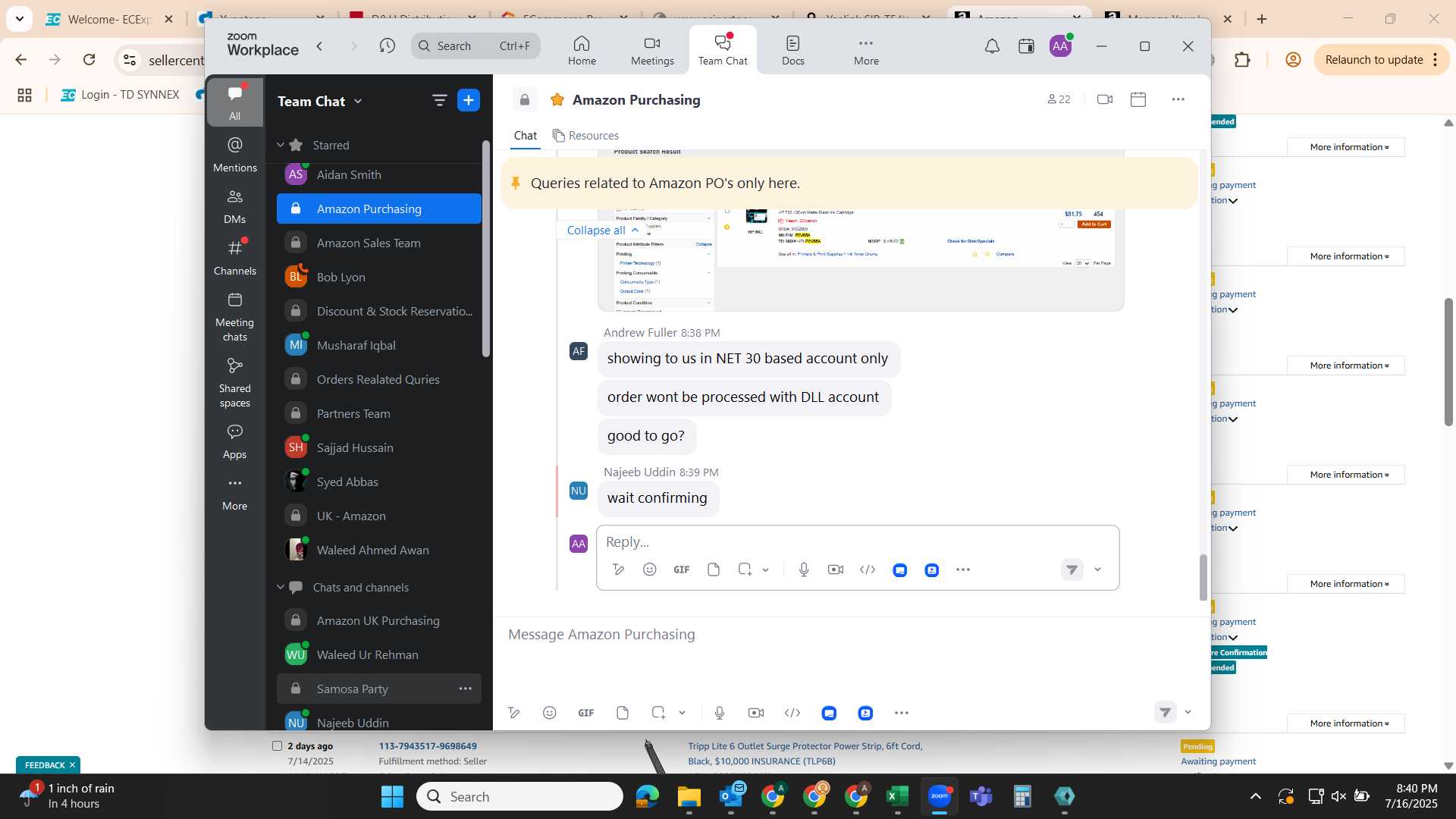
Task: Insert a GIF in the reply box
Action: click(682, 570)
